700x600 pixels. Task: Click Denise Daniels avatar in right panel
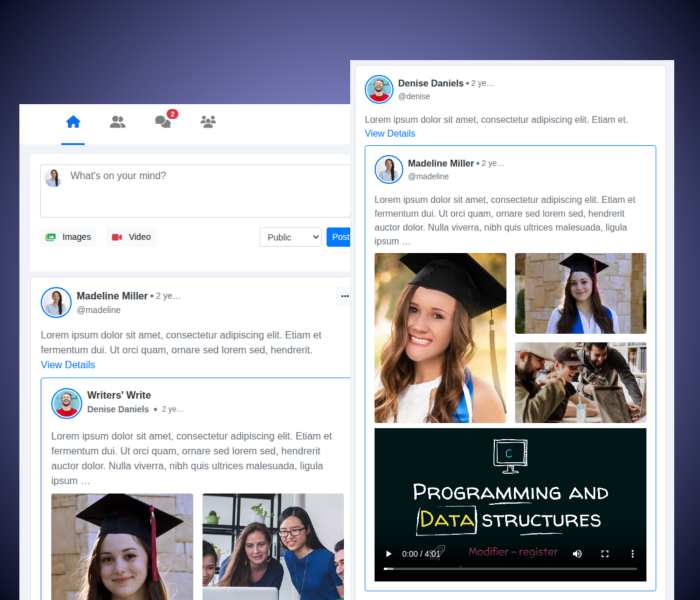pyautogui.click(x=379, y=89)
